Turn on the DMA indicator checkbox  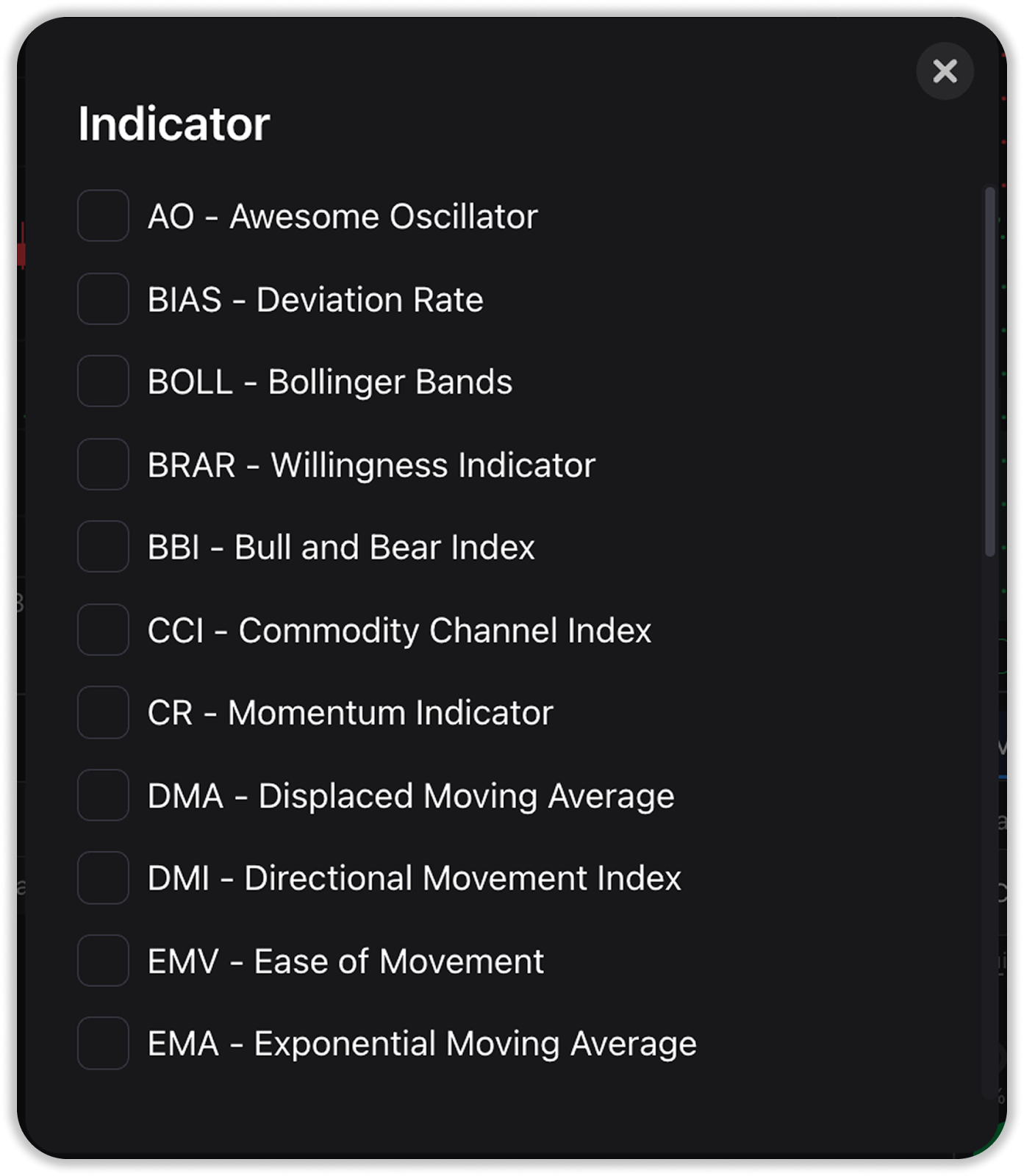(x=104, y=795)
